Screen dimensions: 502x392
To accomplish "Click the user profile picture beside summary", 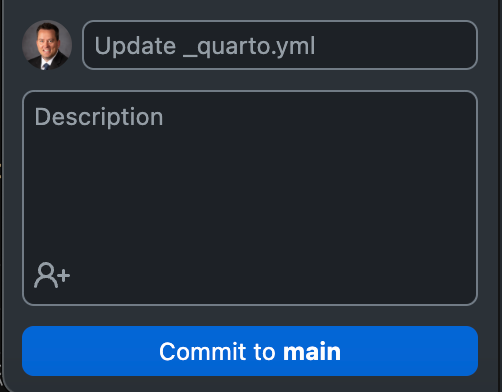I will [47, 45].
